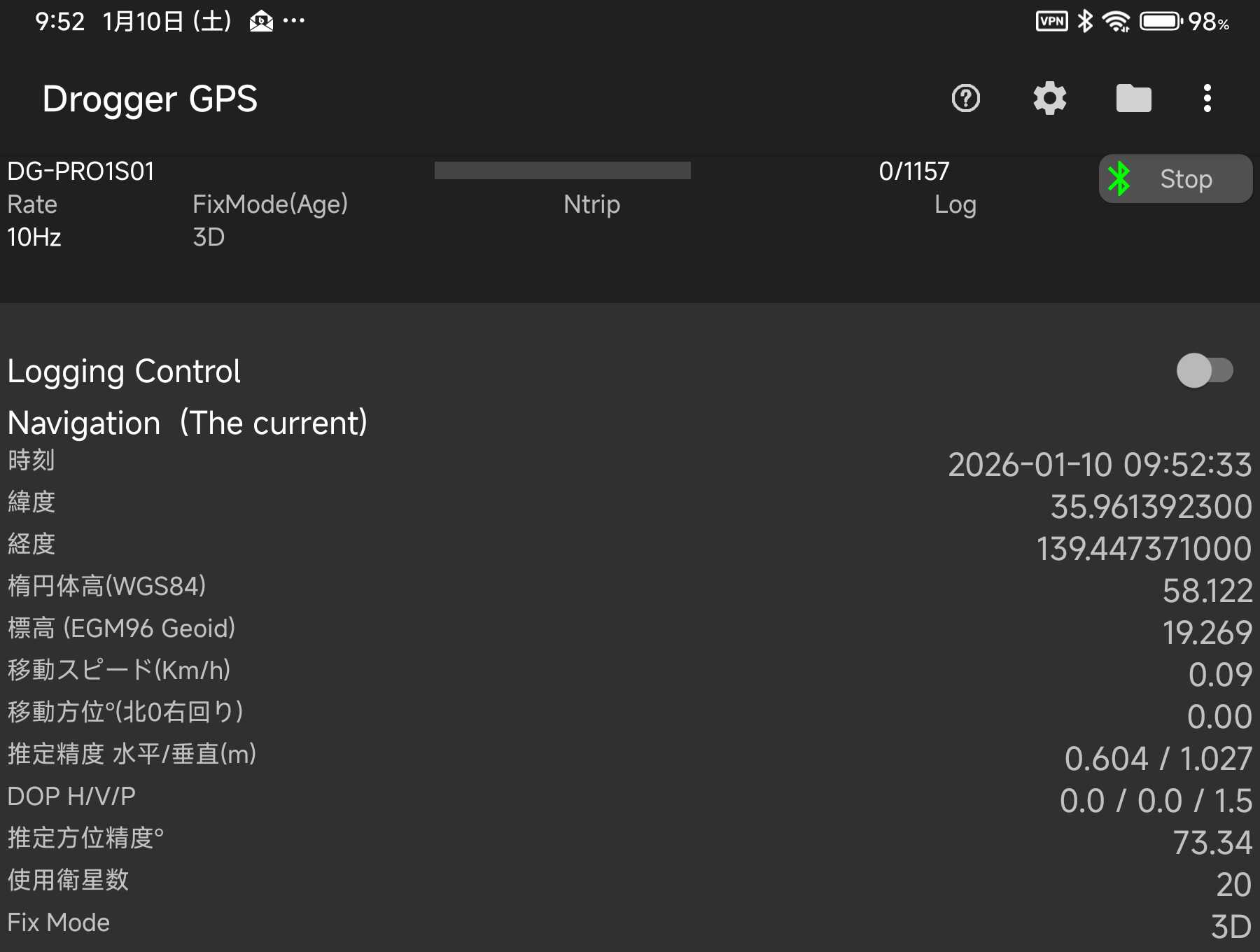This screenshot has height=952, width=1260.
Task: Select the Ntrip status label
Action: click(x=591, y=204)
